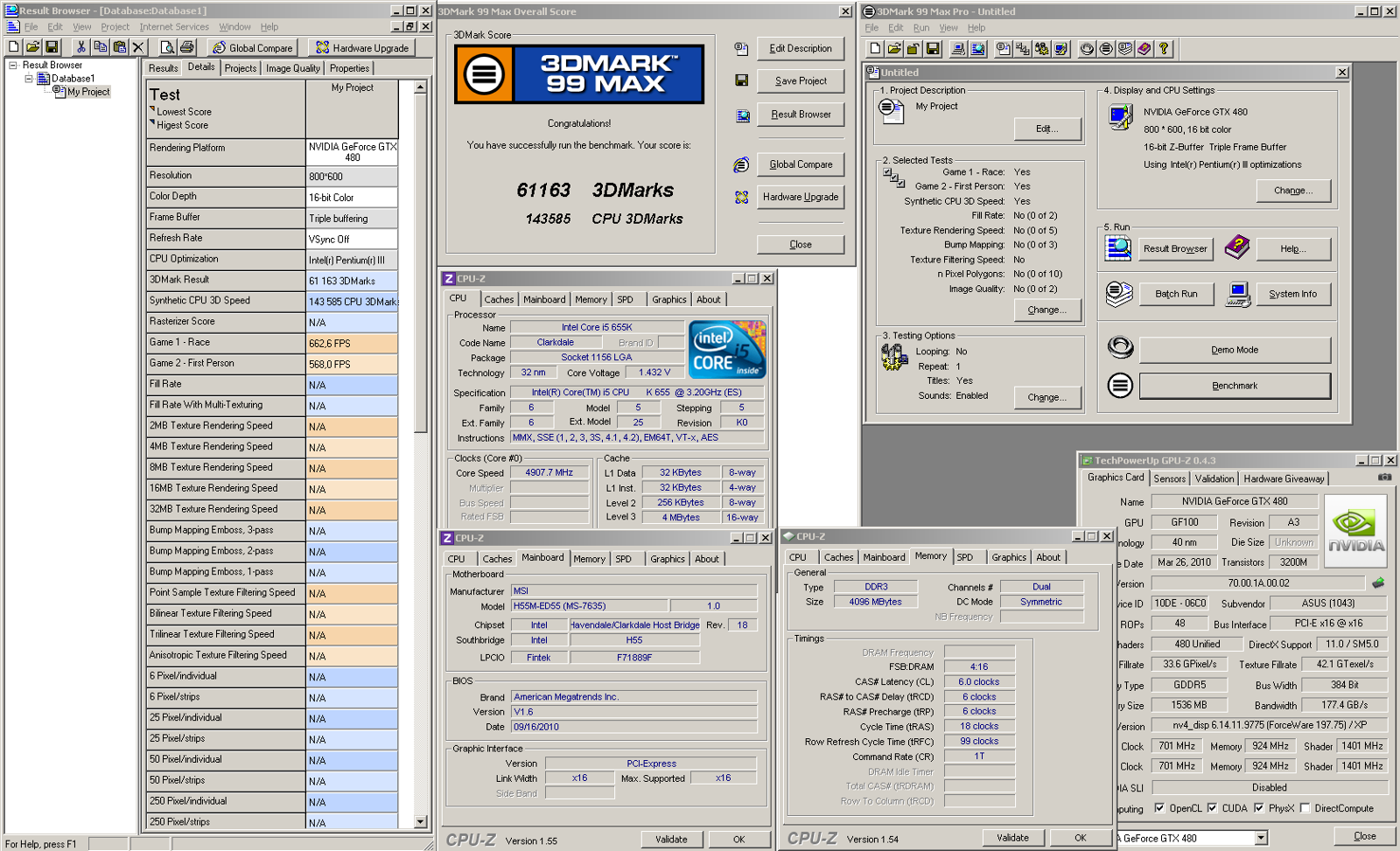Image resolution: width=1400 pixels, height=851 pixels.
Task: Open GPU selection dropdown in GPU-Z
Action: coord(1261,838)
